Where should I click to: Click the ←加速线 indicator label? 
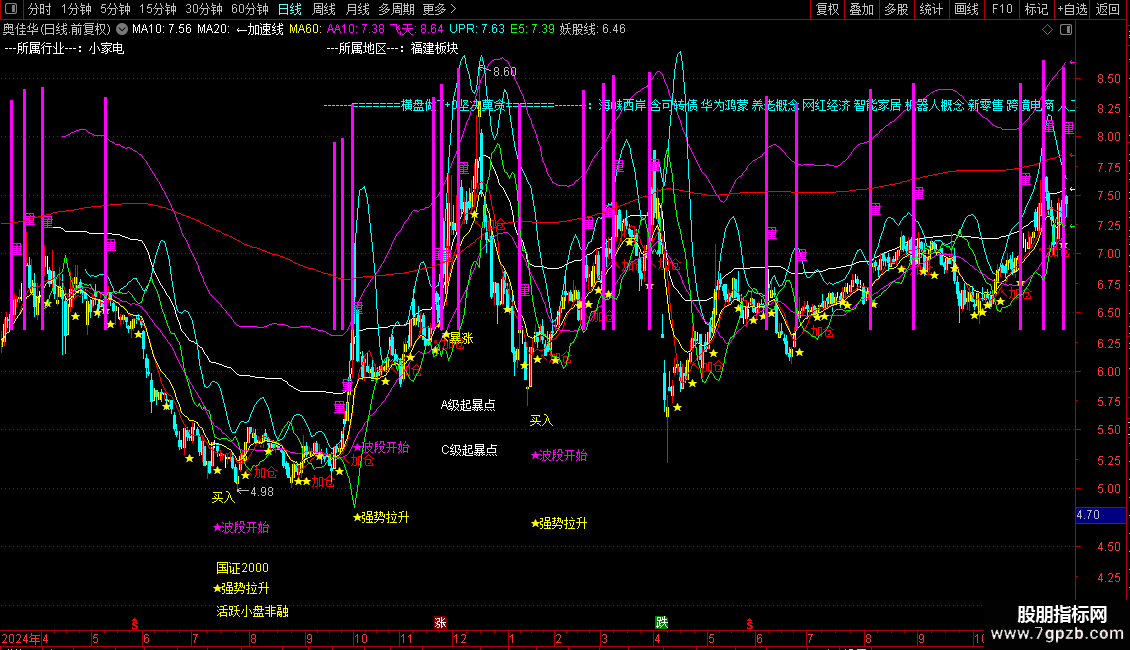(x=260, y=29)
